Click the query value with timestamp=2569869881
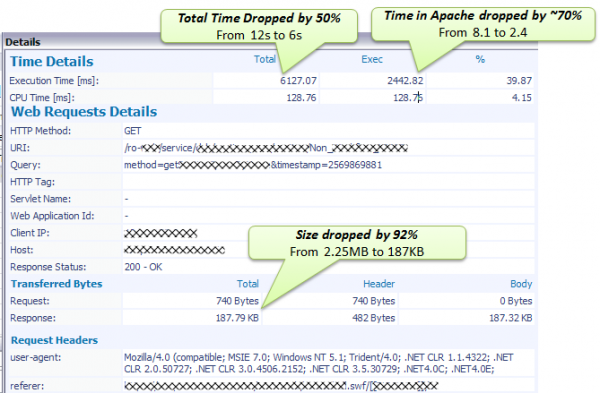 coord(253,165)
